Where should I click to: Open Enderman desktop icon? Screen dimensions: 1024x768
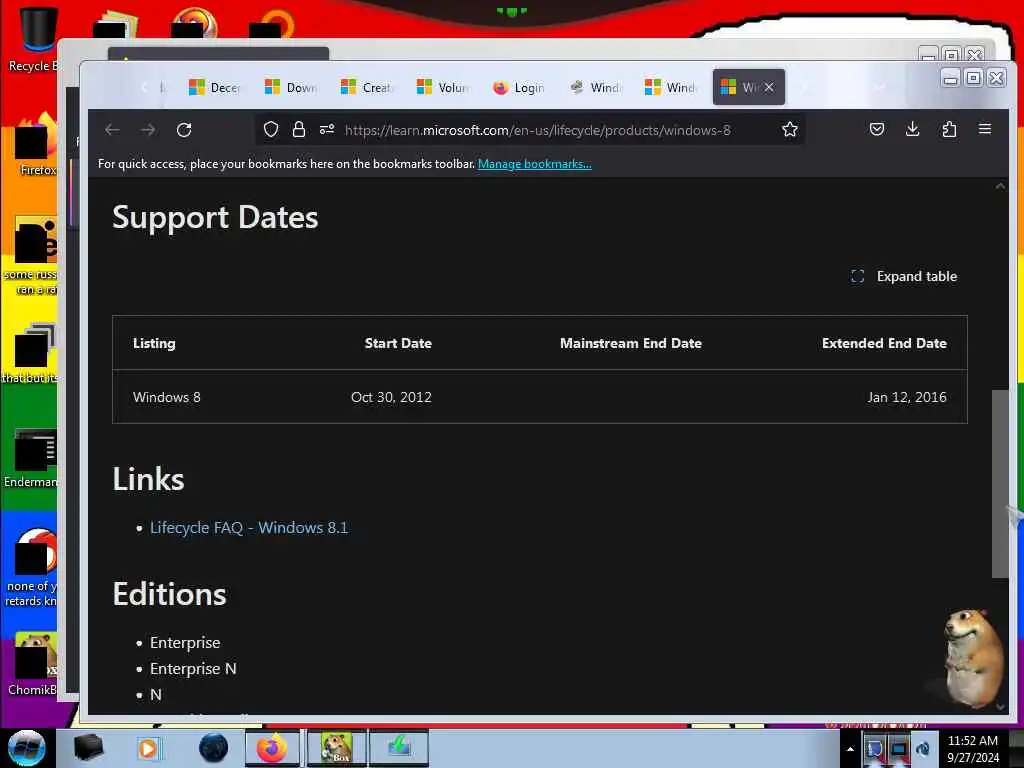click(x=31, y=458)
